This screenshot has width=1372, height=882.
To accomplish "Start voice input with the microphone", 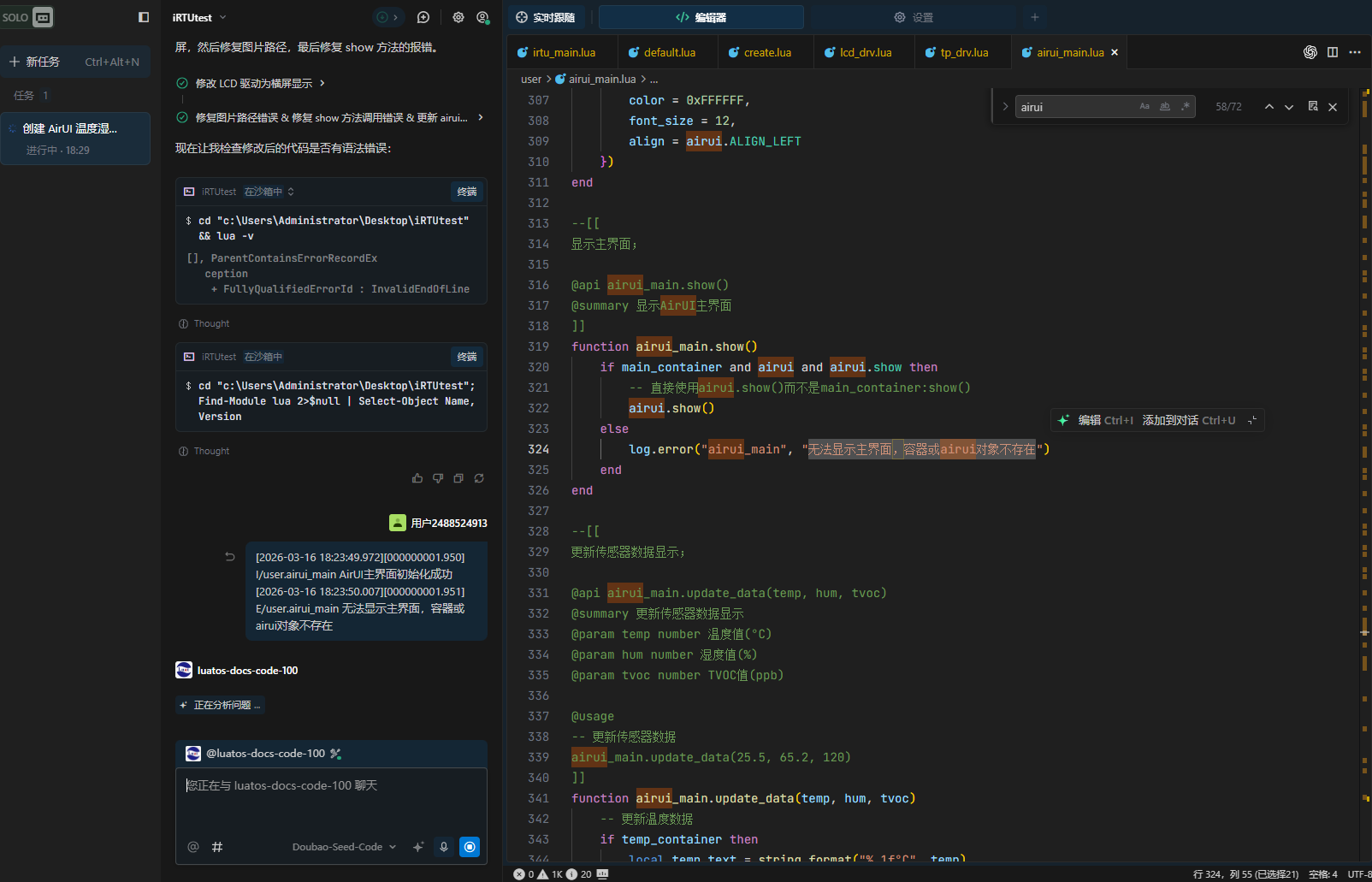I will 444,847.
